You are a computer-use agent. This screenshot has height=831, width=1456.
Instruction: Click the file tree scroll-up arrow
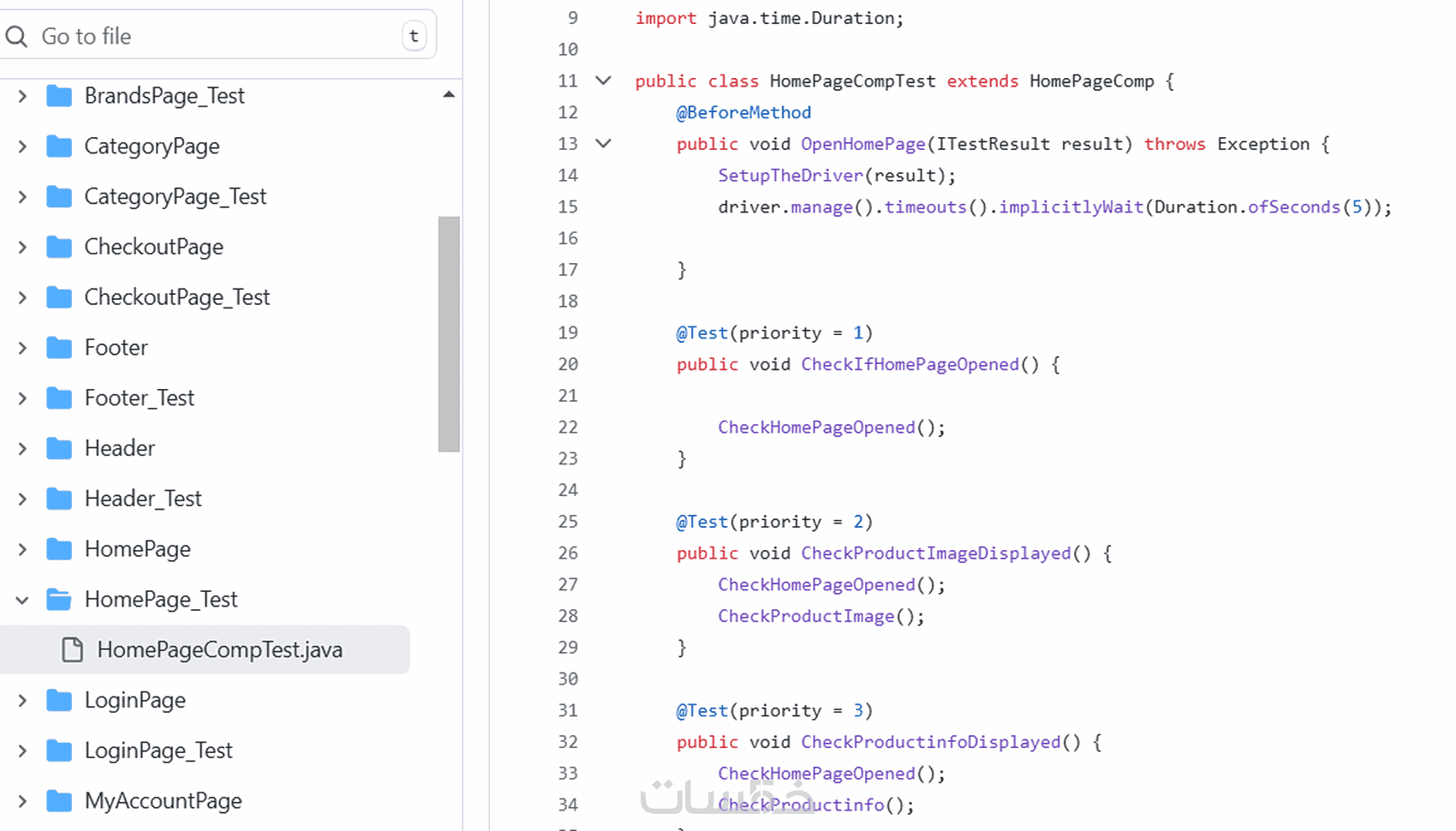pyautogui.click(x=449, y=94)
